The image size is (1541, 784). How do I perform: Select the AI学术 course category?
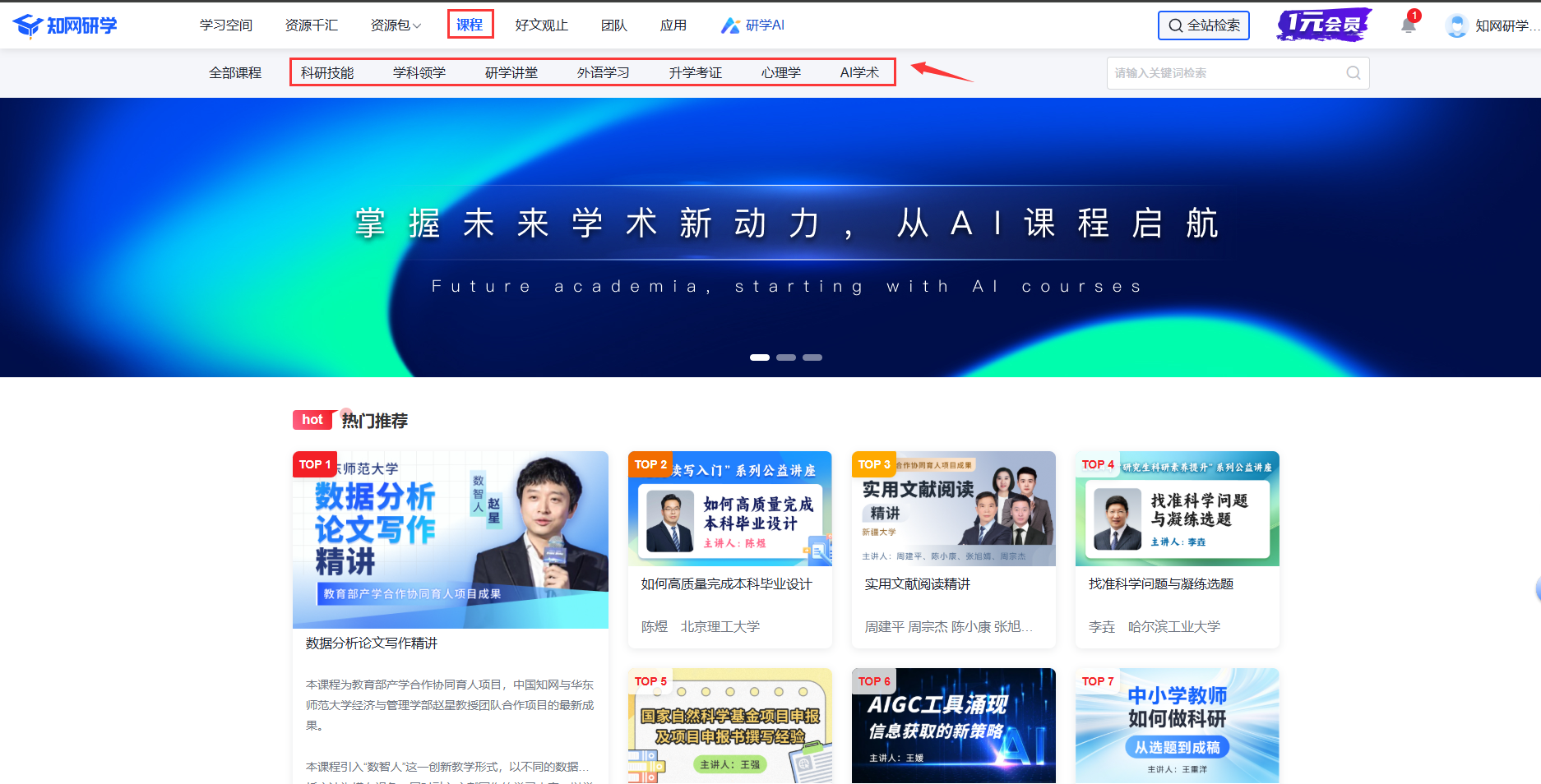(x=859, y=72)
